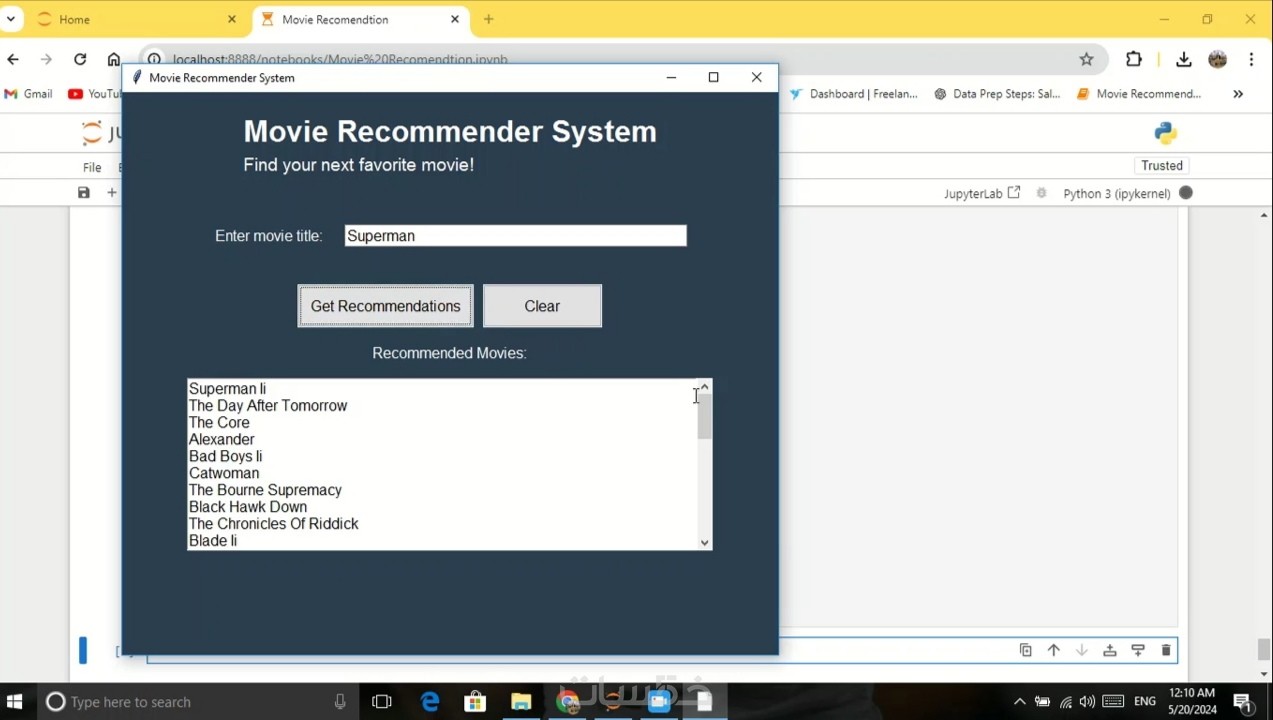
Task: Bookmark this page with the star icon
Action: tap(1086, 59)
